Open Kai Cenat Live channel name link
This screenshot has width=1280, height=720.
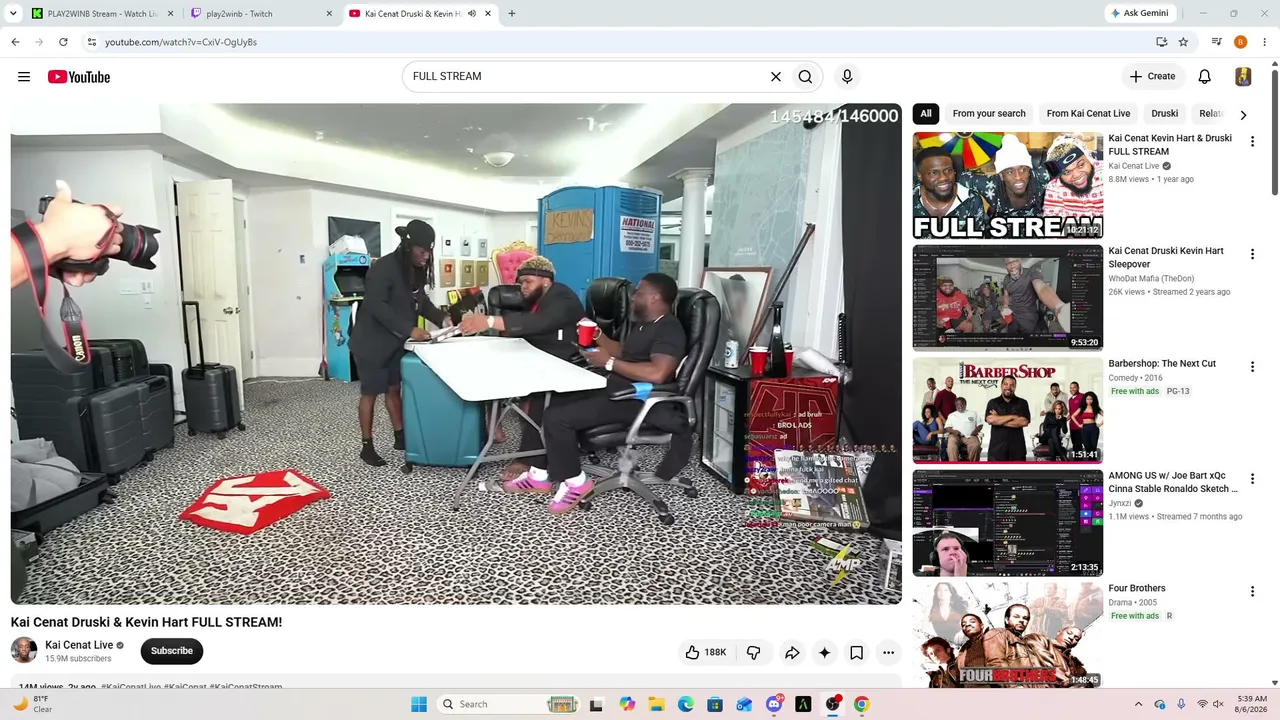click(x=79, y=645)
